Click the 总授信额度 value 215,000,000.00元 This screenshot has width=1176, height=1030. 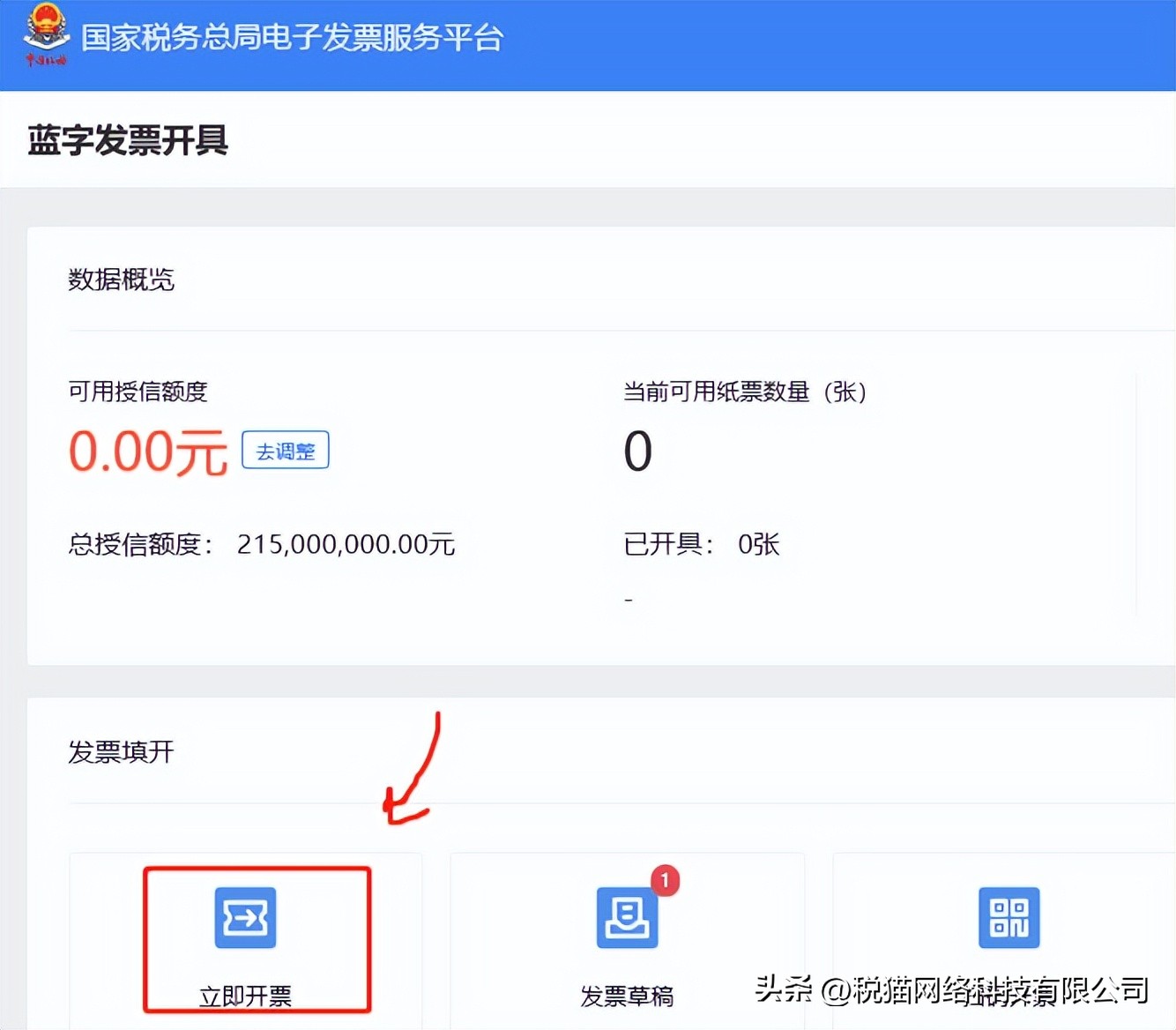tap(346, 544)
